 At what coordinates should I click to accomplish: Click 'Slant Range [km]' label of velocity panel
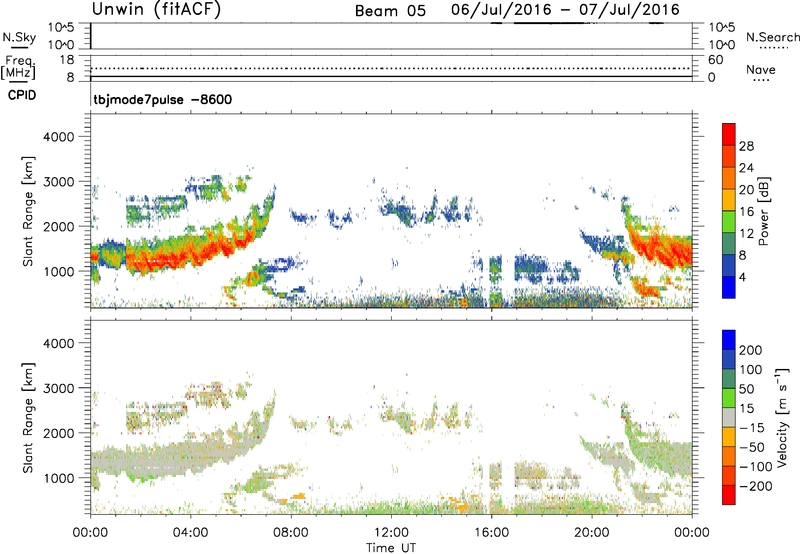(x=28, y=418)
